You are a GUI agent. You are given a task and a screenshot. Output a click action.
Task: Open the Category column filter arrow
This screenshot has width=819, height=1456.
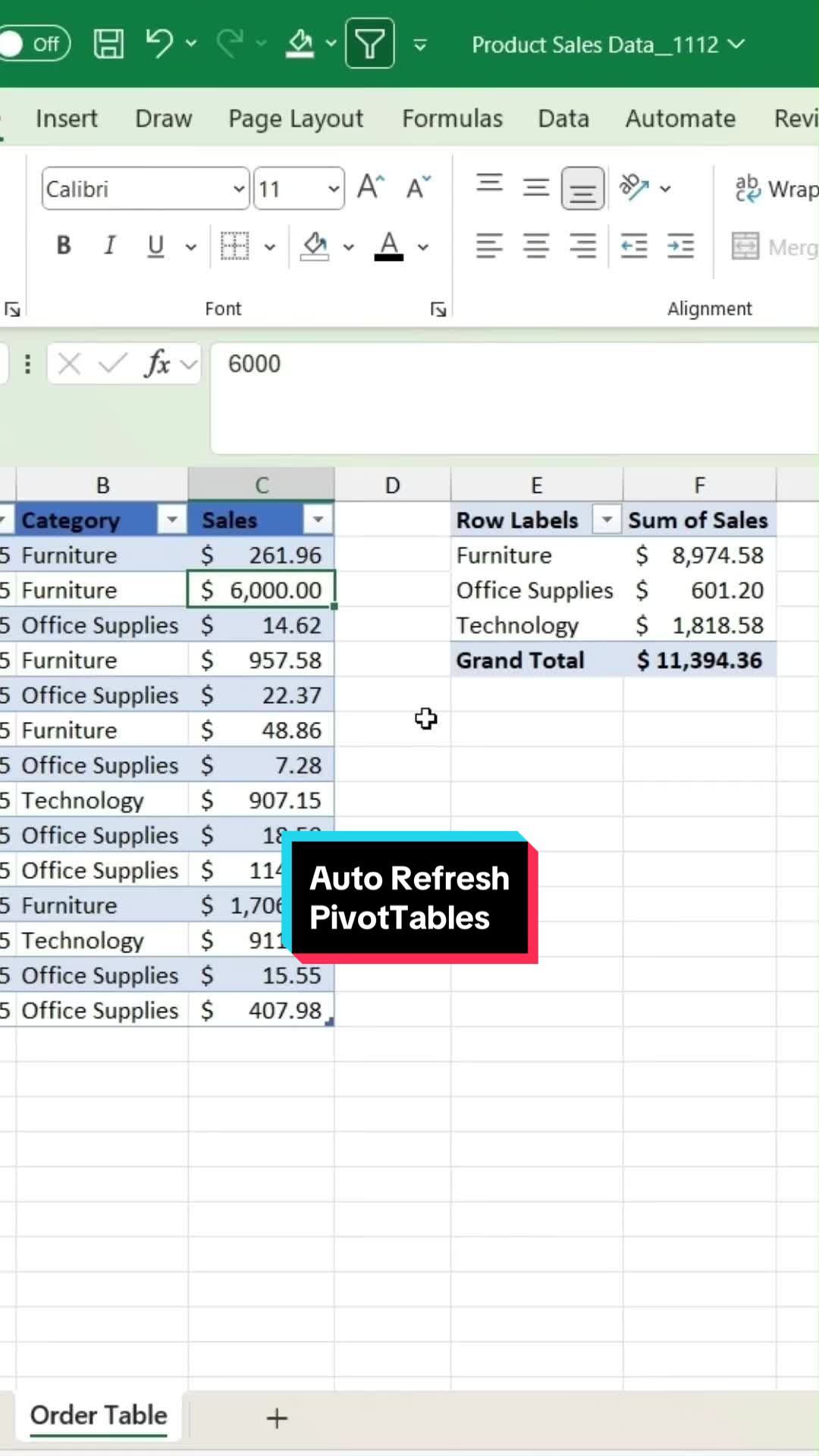172,519
